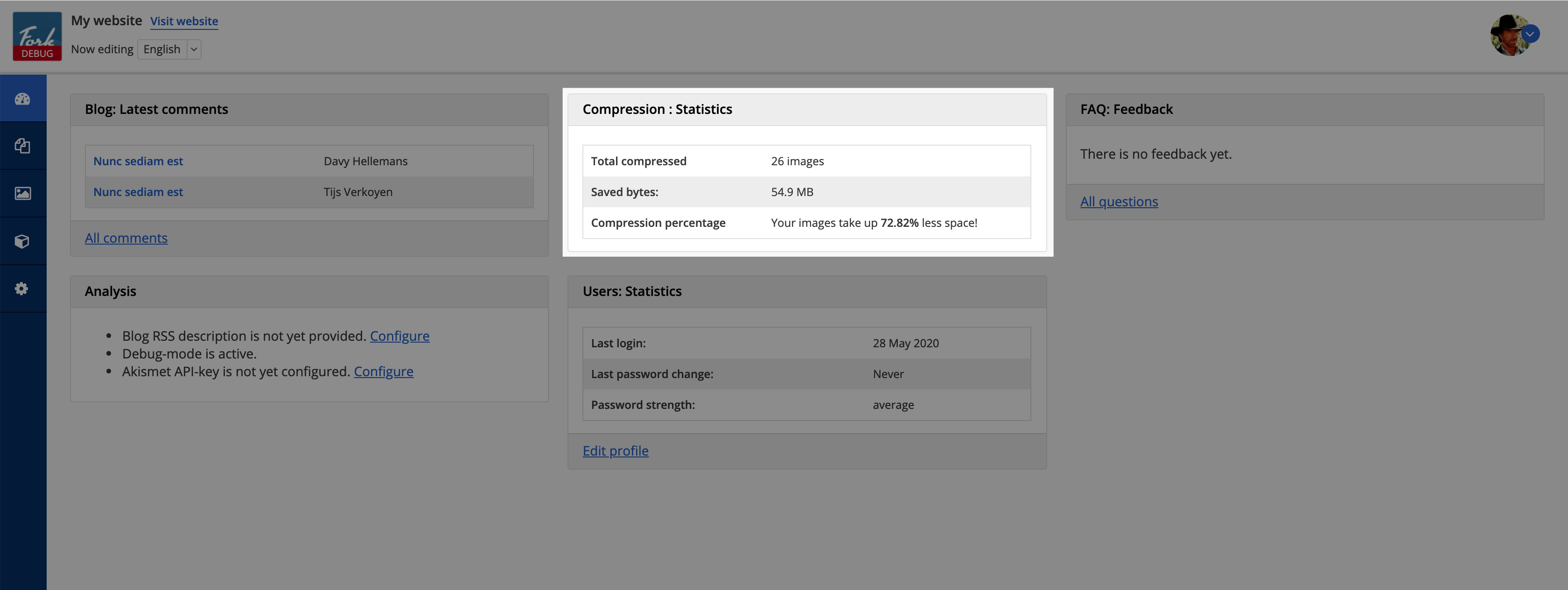Open Tijs Verkoyen's Nunc sediam est comment

(138, 192)
